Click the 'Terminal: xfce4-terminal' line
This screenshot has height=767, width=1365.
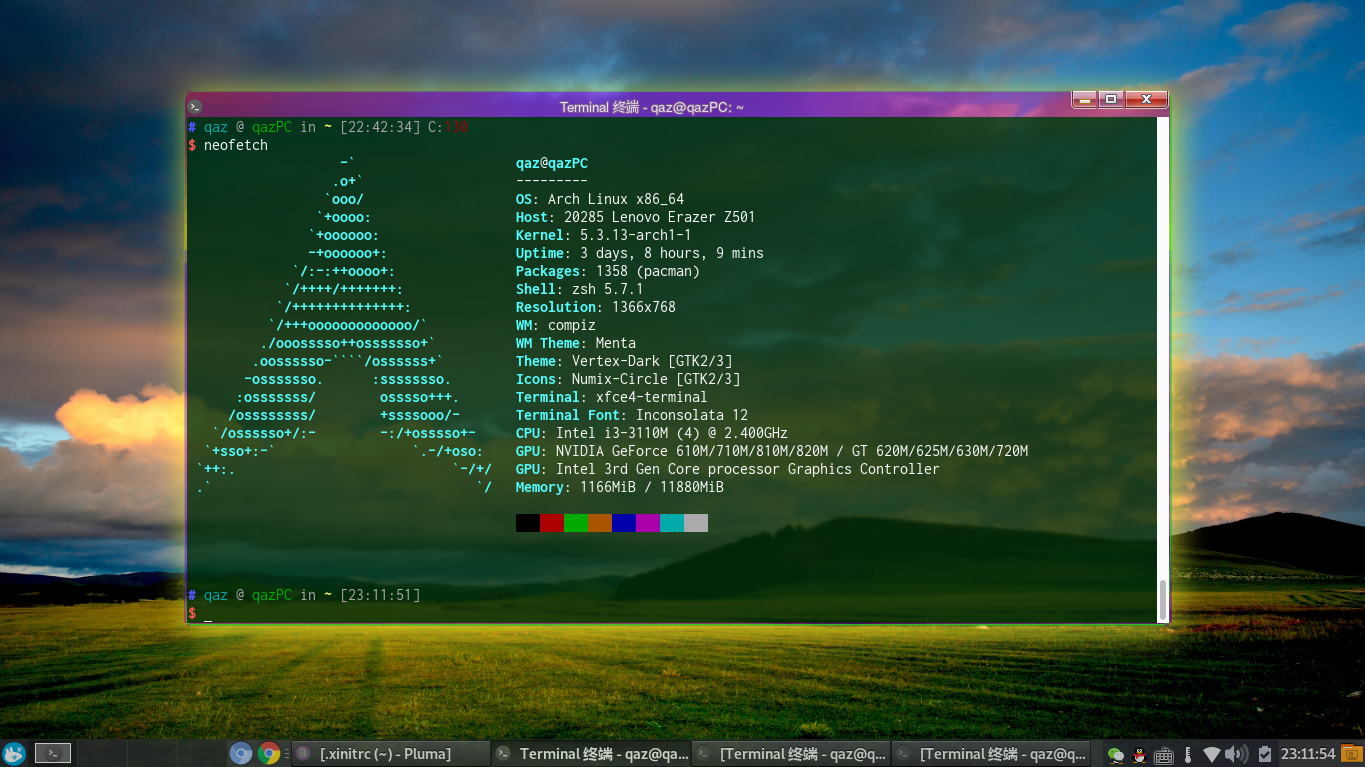coord(612,397)
